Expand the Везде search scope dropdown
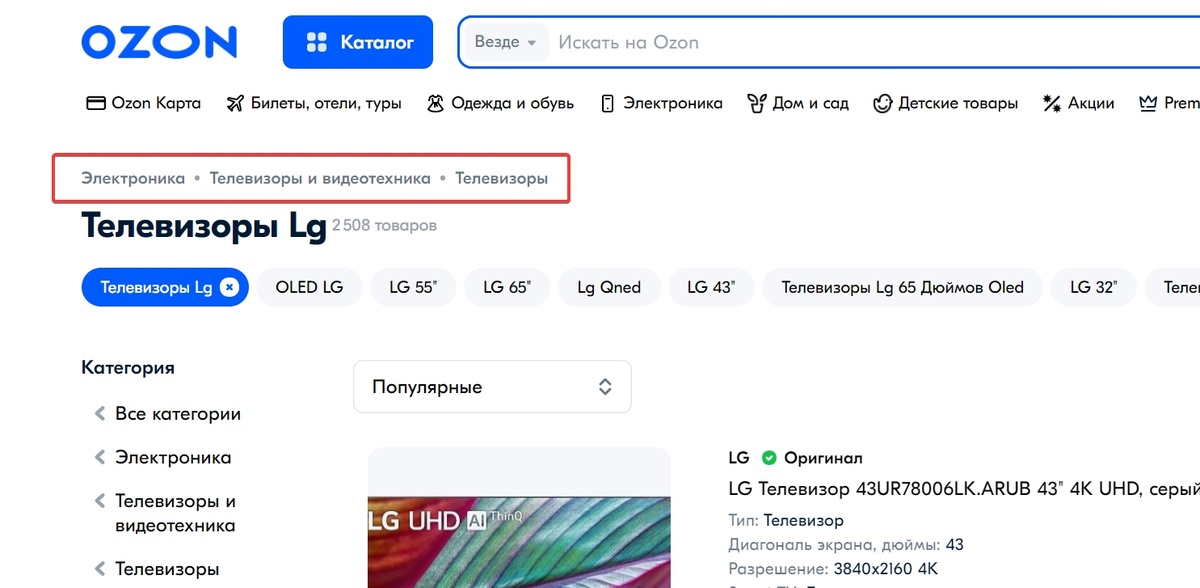 (x=506, y=42)
